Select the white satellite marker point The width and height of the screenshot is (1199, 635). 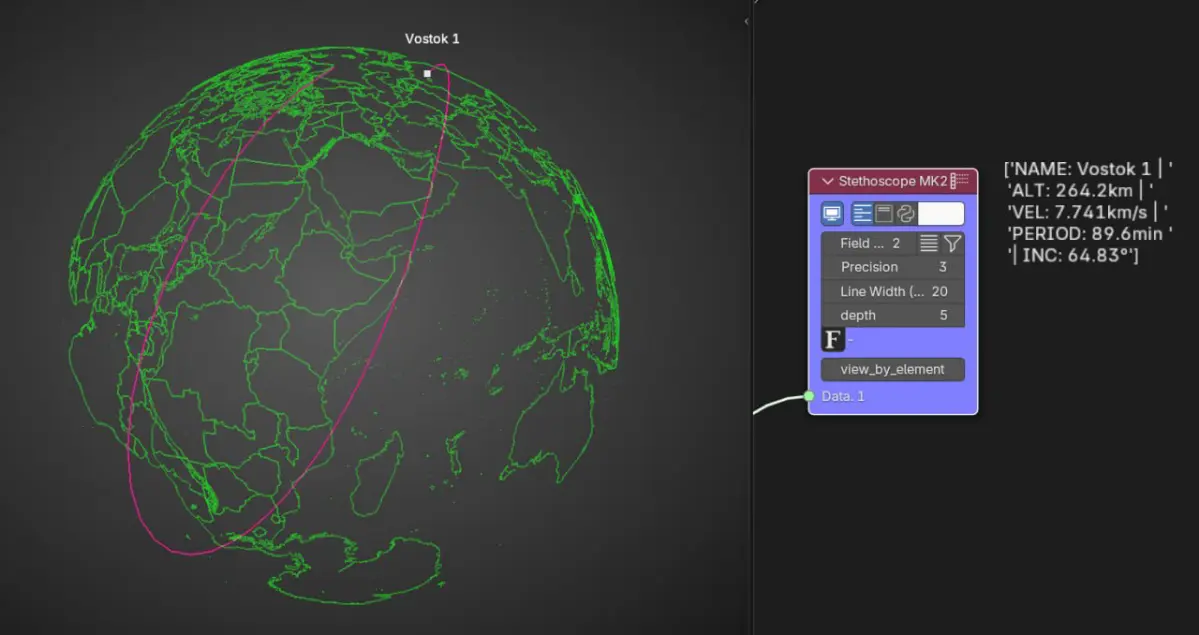(427, 73)
